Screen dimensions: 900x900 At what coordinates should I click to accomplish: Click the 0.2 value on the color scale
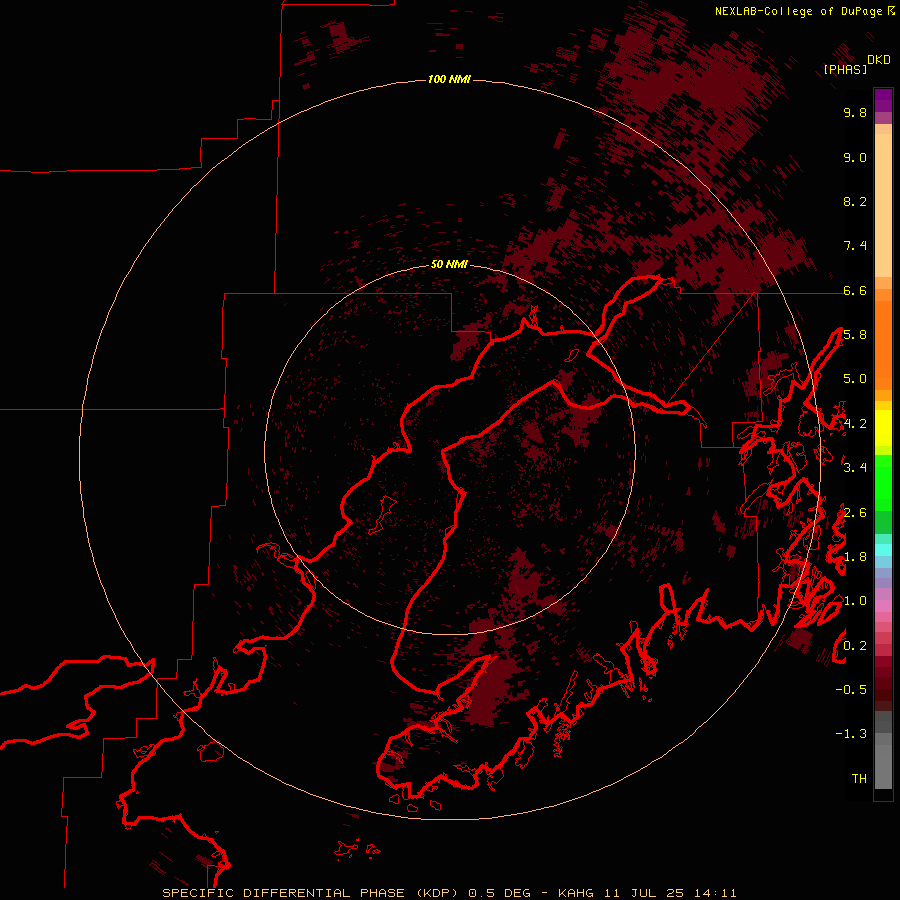click(855, 646)
